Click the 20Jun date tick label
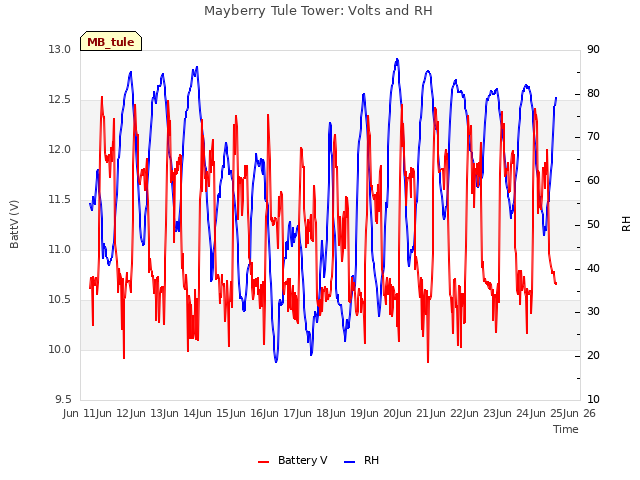The width and height of the screenshot is (640, 480). (x=397, y=413)
